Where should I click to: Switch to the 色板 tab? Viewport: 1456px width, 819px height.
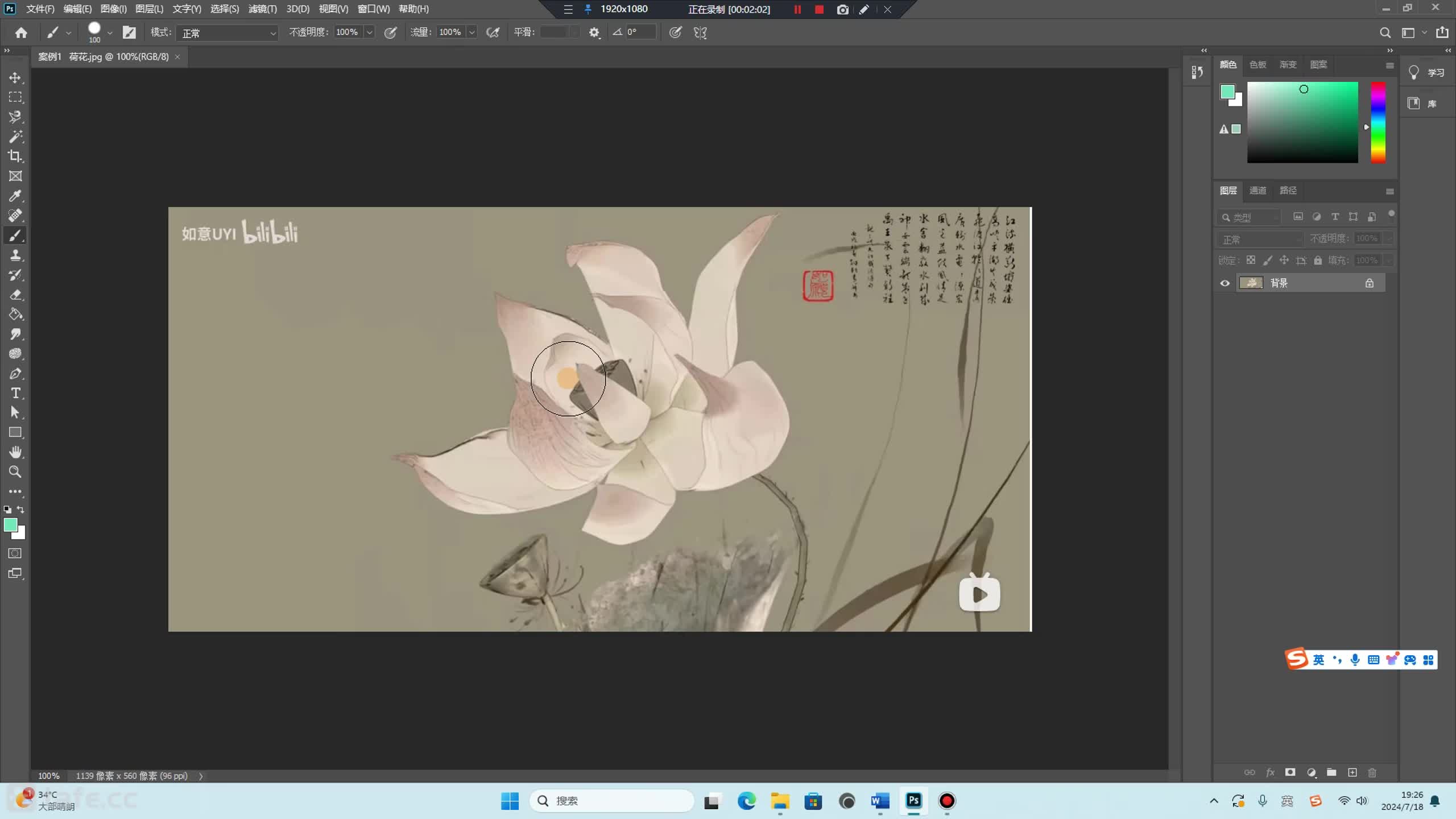point(1258,65)
